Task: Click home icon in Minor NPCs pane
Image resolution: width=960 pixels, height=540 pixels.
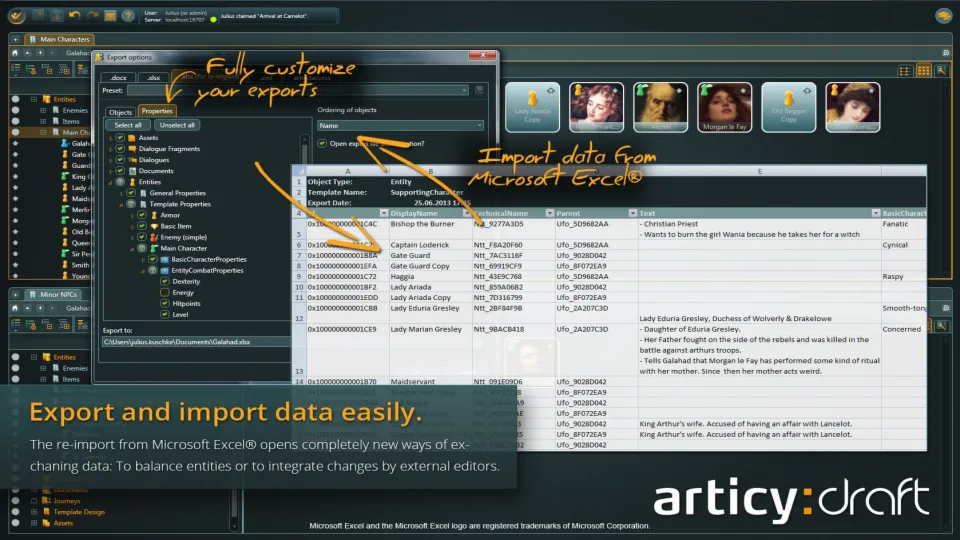Action: (15, 308)
